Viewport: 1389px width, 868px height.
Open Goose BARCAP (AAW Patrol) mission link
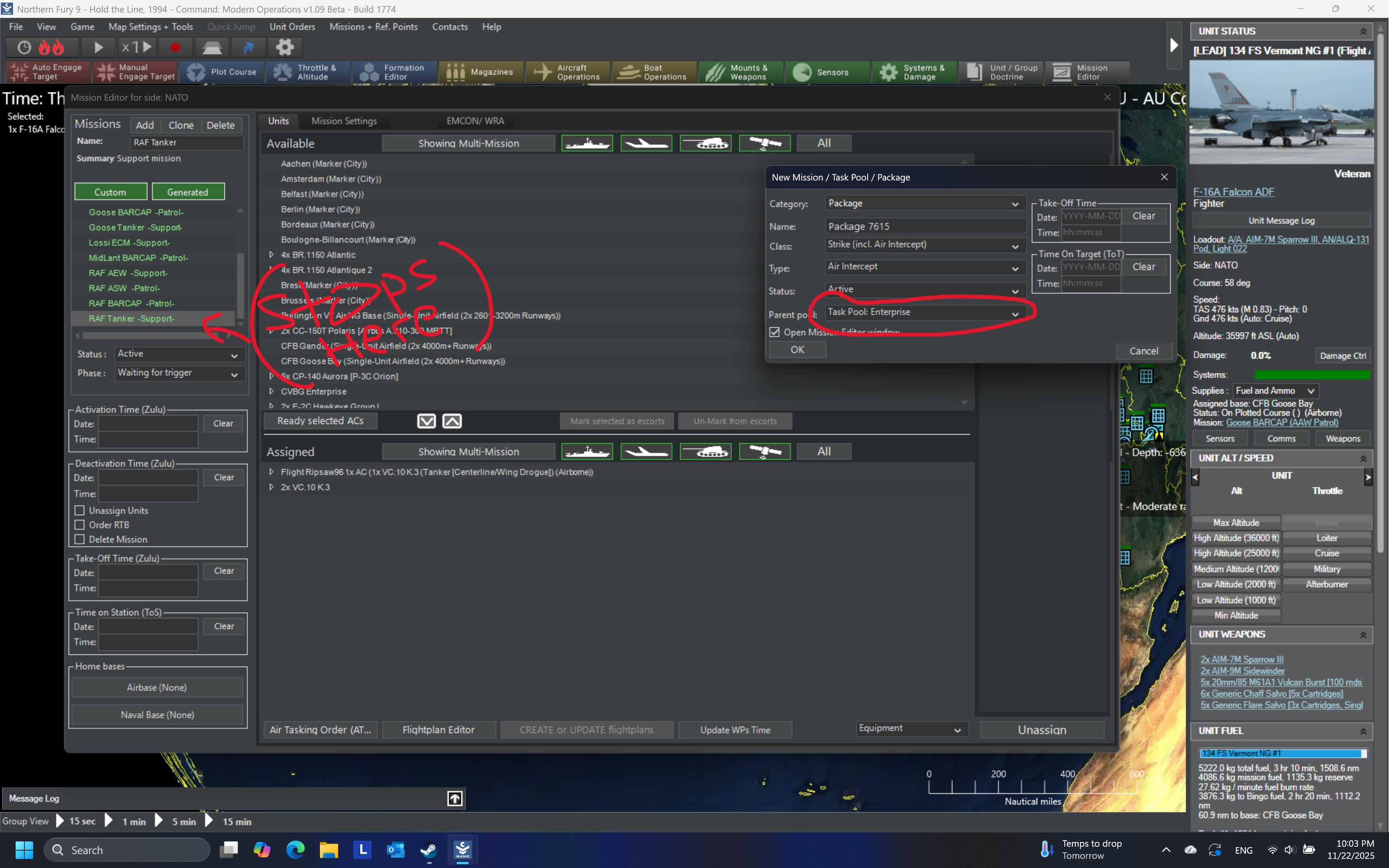click(x=1282, y=423)
